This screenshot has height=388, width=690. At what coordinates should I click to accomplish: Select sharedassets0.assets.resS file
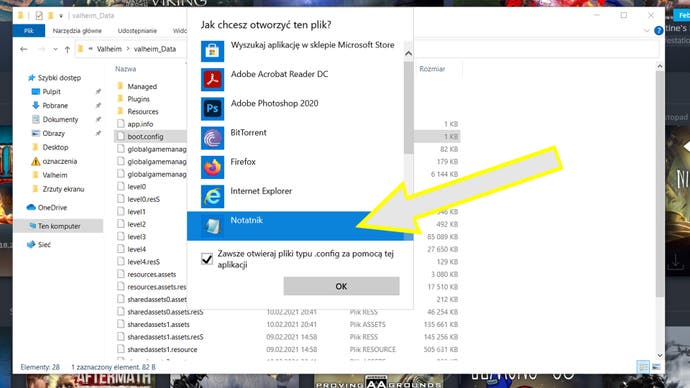pos(165,312)
